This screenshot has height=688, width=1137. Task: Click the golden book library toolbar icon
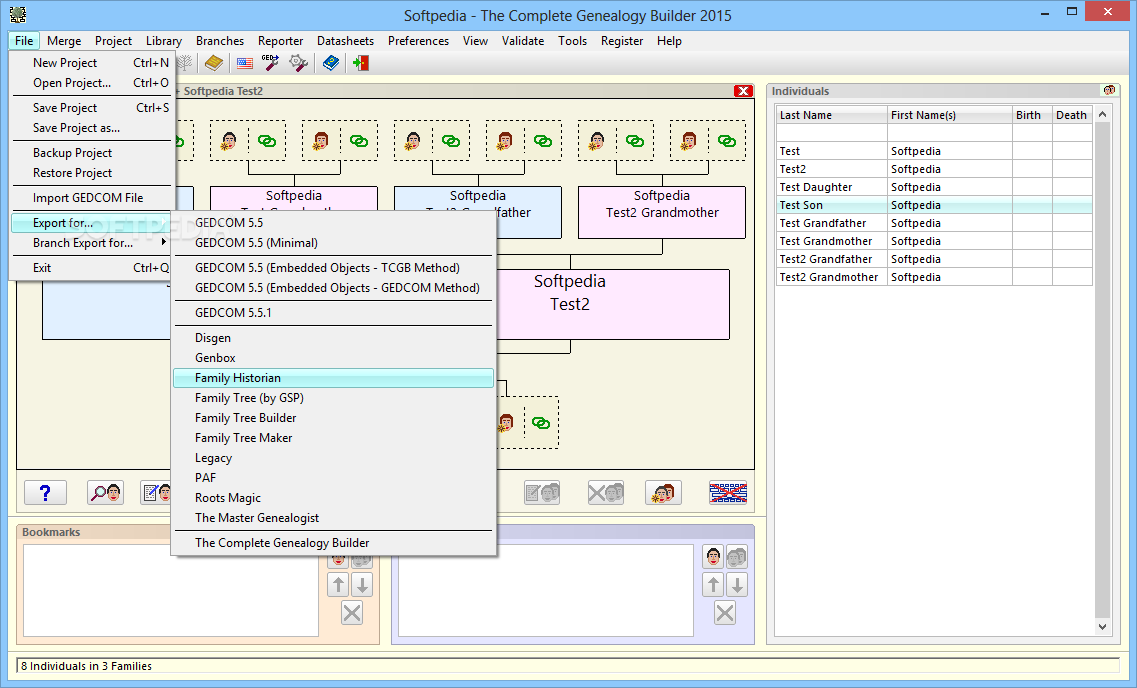[213, 63]
